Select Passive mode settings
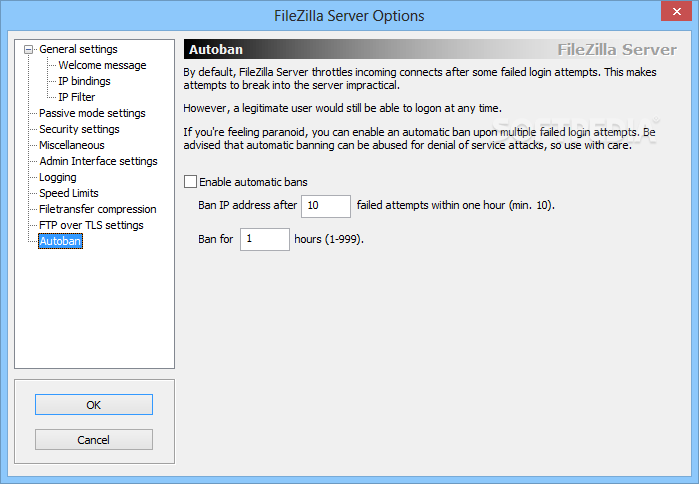The height and width of the screenshot is (484, 699). tap(92, 113)
